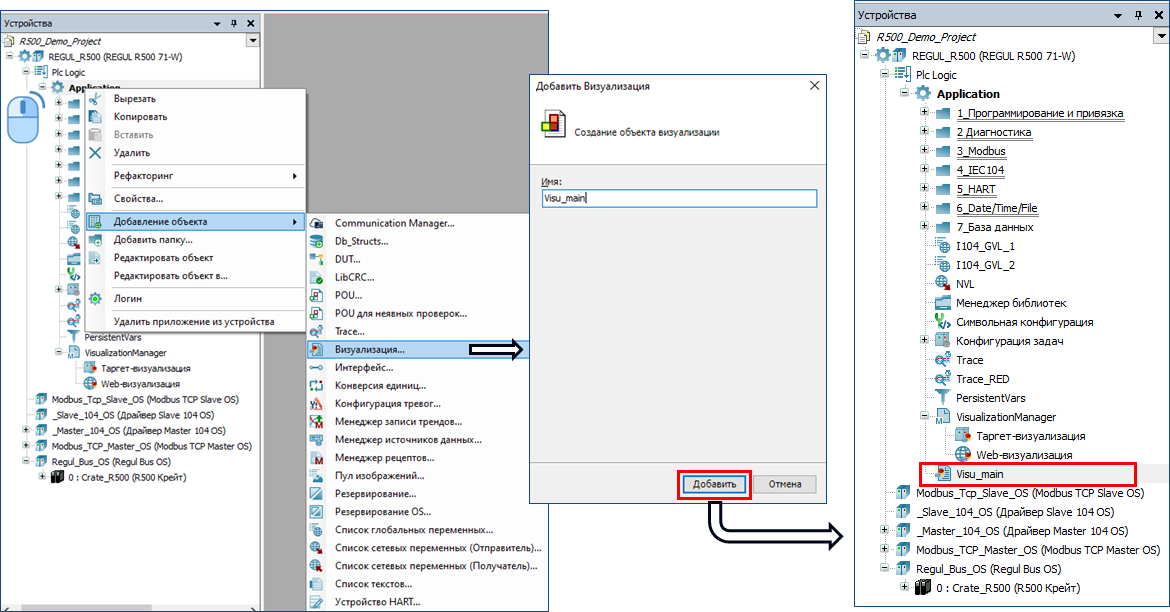Open the Рефакторинг submenu
Image resolution: width=1170 pixels, height=612 pixels.
(x=195, y=176)
